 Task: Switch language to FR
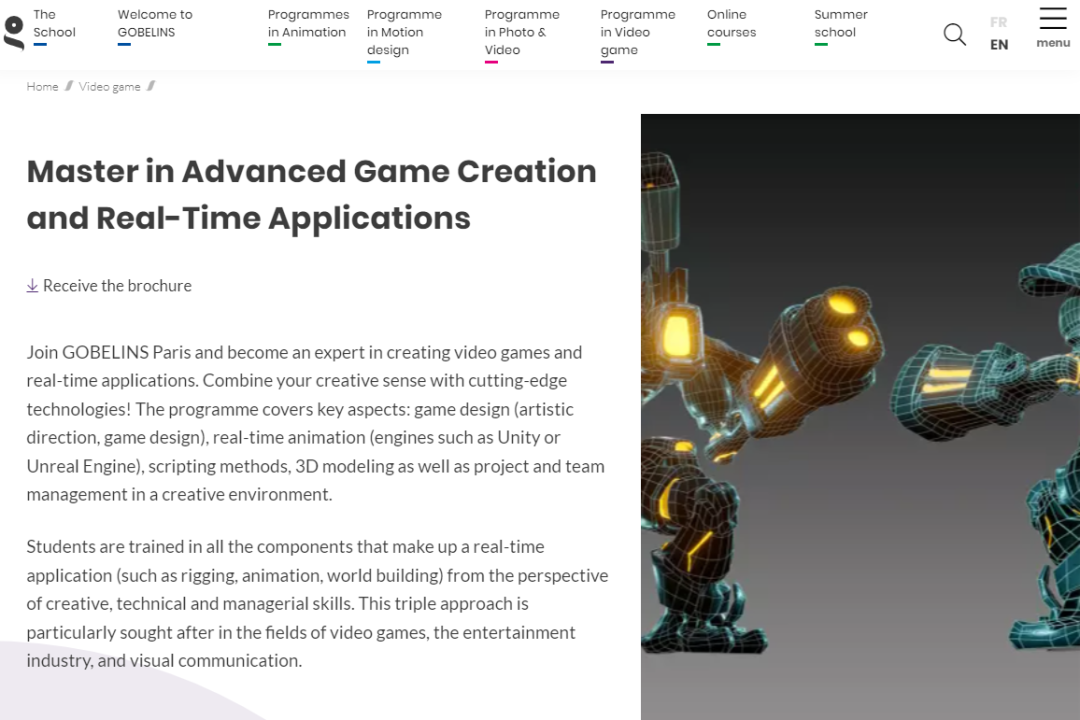(x=999, y=22)
